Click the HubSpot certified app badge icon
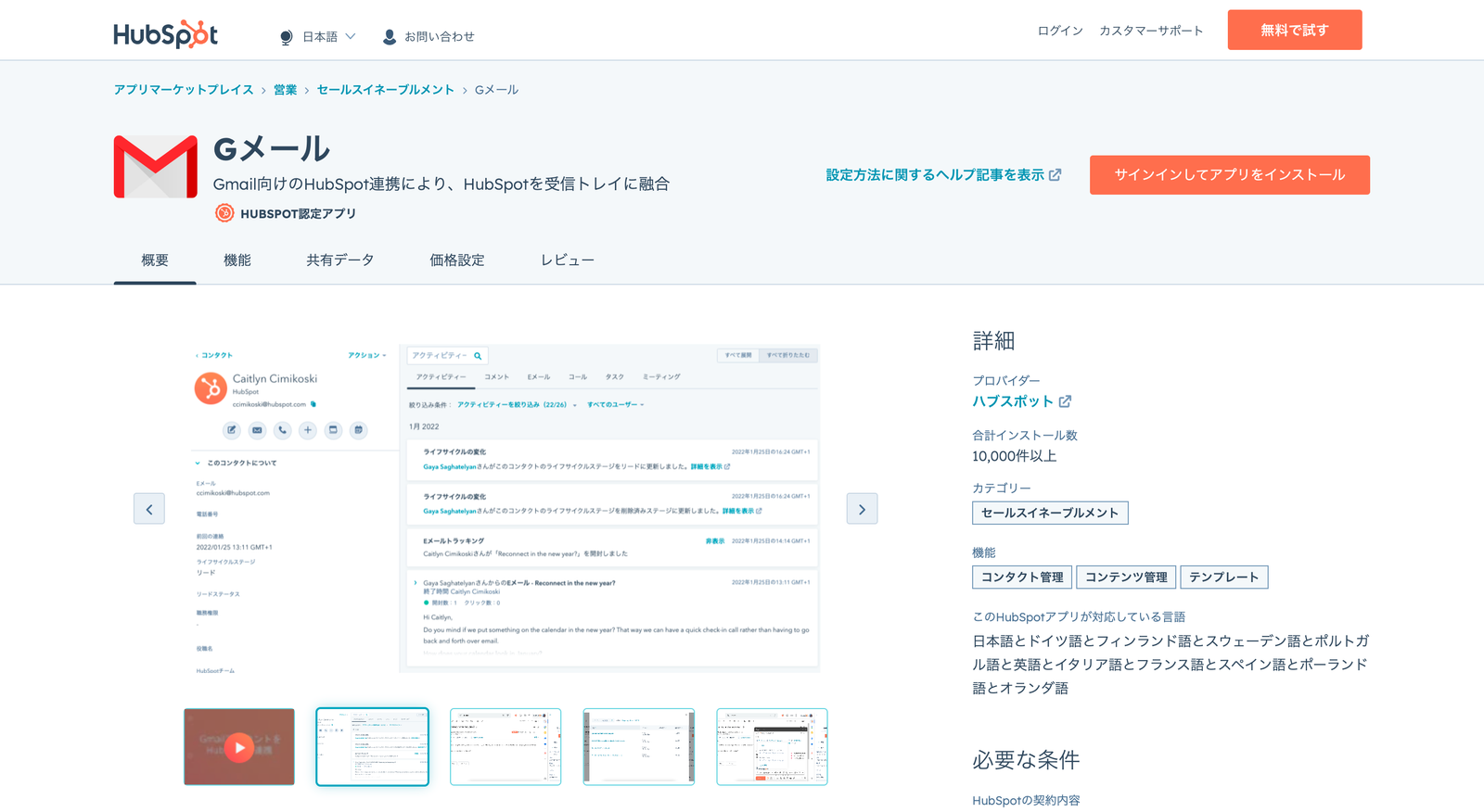The width and height of the screenshot is (1484, 812). (224, 213)
